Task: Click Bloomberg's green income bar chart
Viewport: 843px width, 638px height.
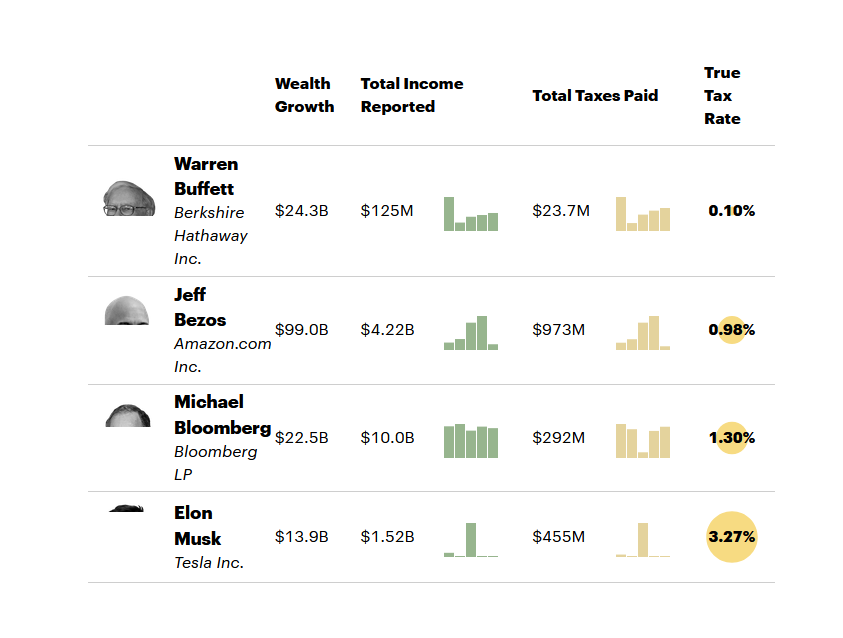Action: [471, 441]
